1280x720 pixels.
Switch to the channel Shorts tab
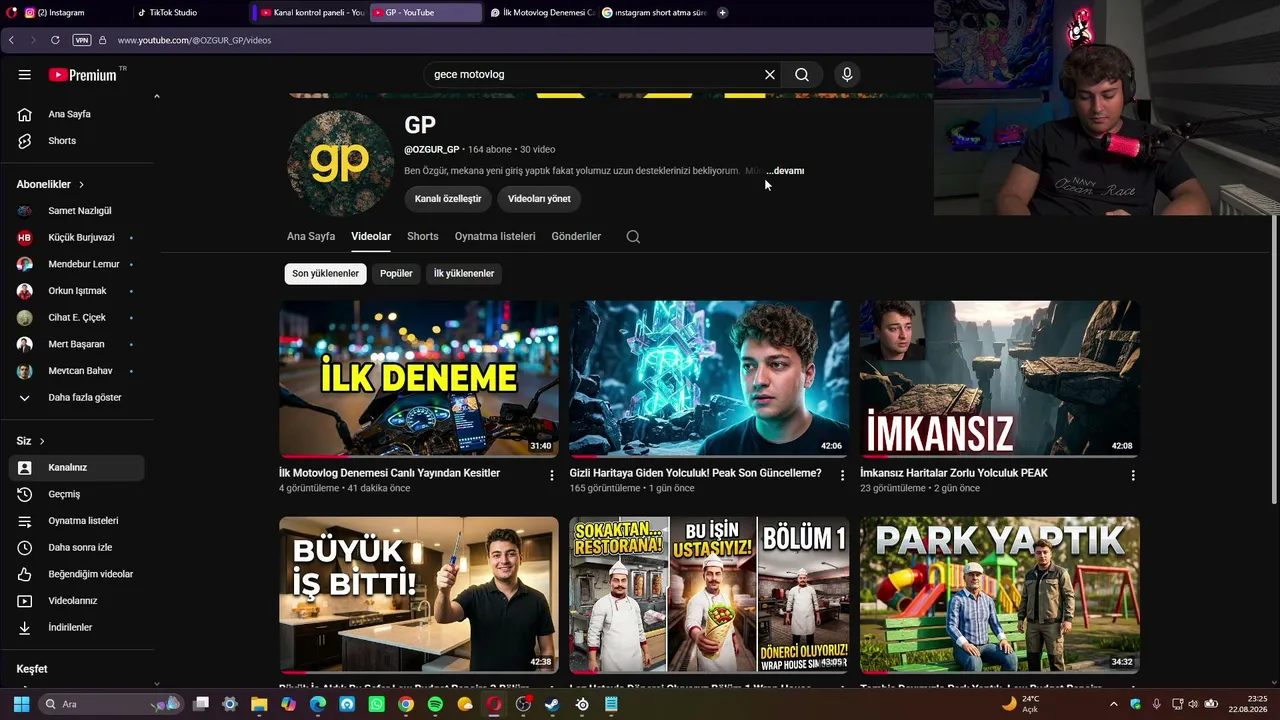point(423,237)
